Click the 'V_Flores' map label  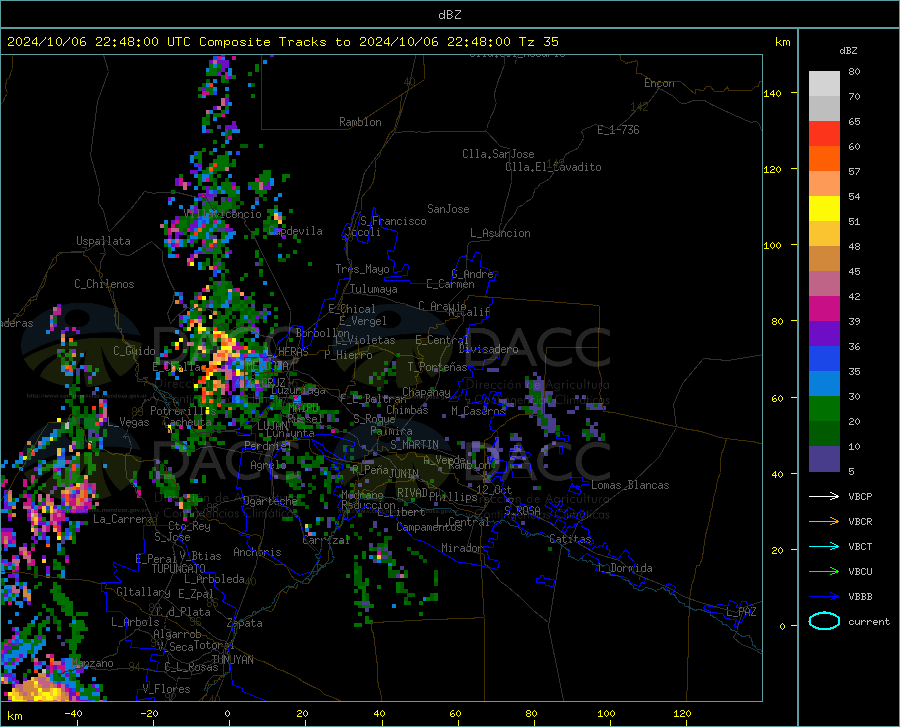pyautogui.click(x=166, y=689)
